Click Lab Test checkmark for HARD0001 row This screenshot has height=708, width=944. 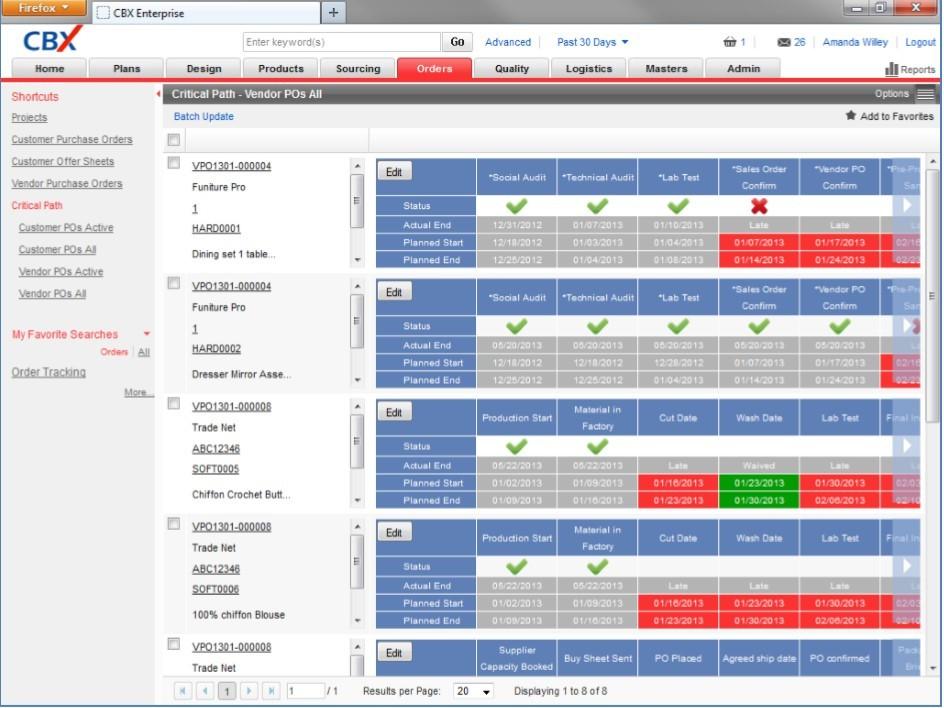tap(678, 206)
